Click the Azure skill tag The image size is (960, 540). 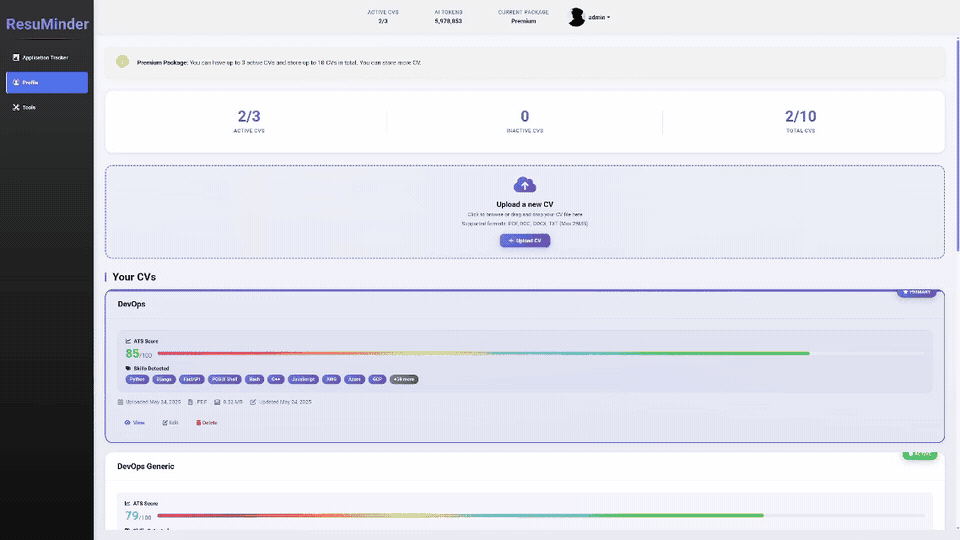coord(354,380)
